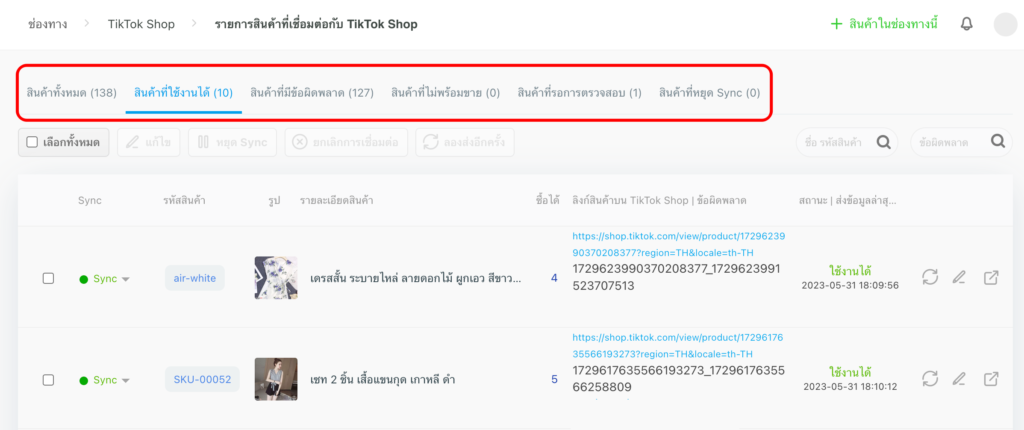Open external link icon for air-white row
Screen dimensions: 1024x430
[991, 278]
